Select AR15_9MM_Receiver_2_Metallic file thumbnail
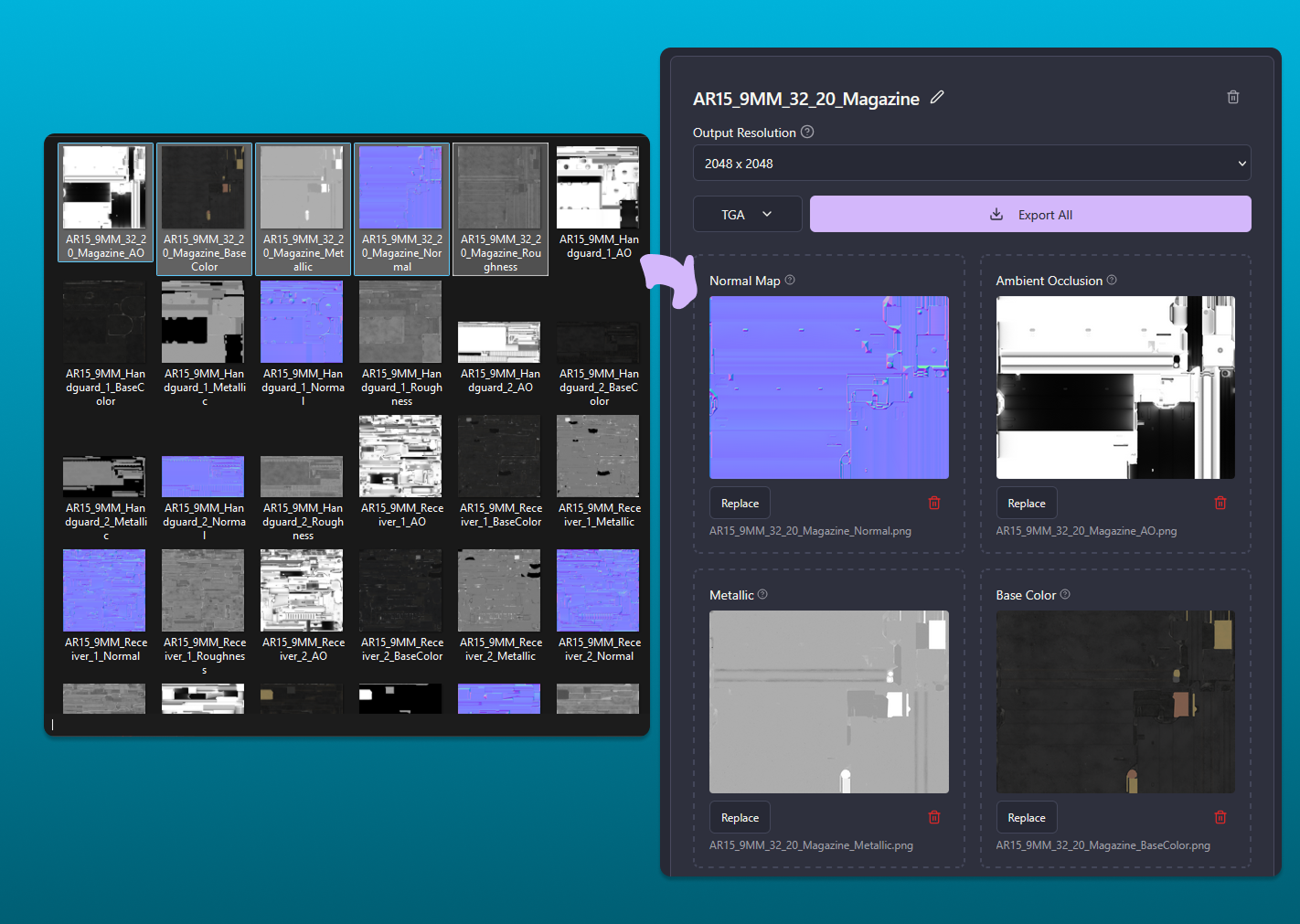 (x=499, y=590)
